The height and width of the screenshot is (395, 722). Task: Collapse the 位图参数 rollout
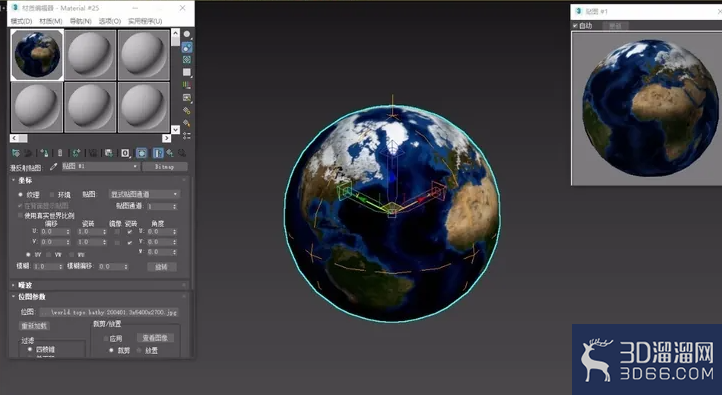(31, 297)
